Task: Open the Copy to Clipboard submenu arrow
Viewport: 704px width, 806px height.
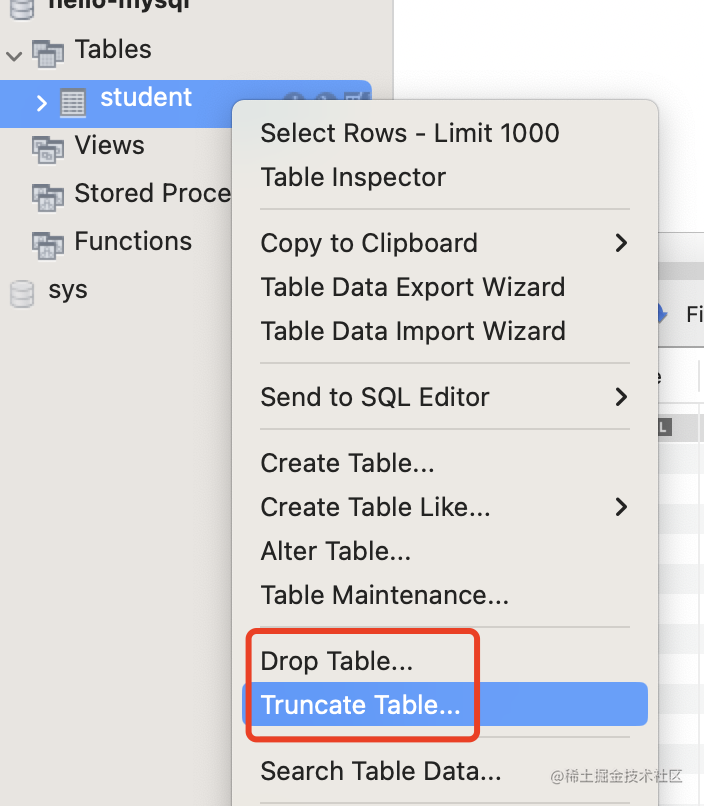Action: (621, 243)
